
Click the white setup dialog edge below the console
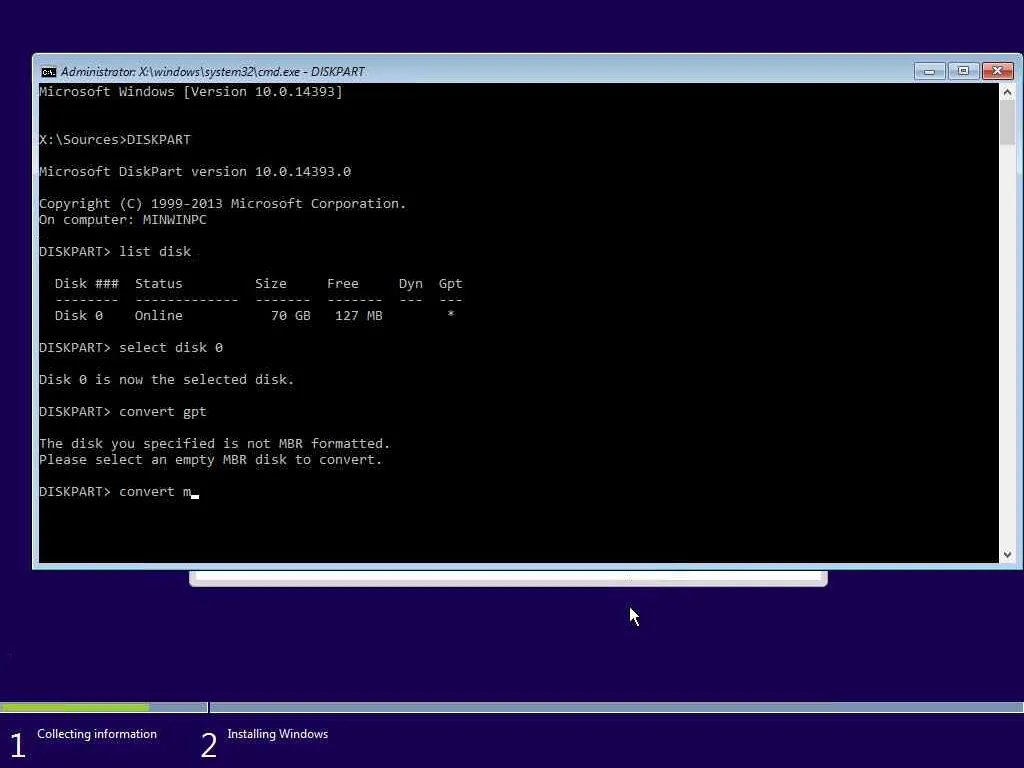[508, 578]
